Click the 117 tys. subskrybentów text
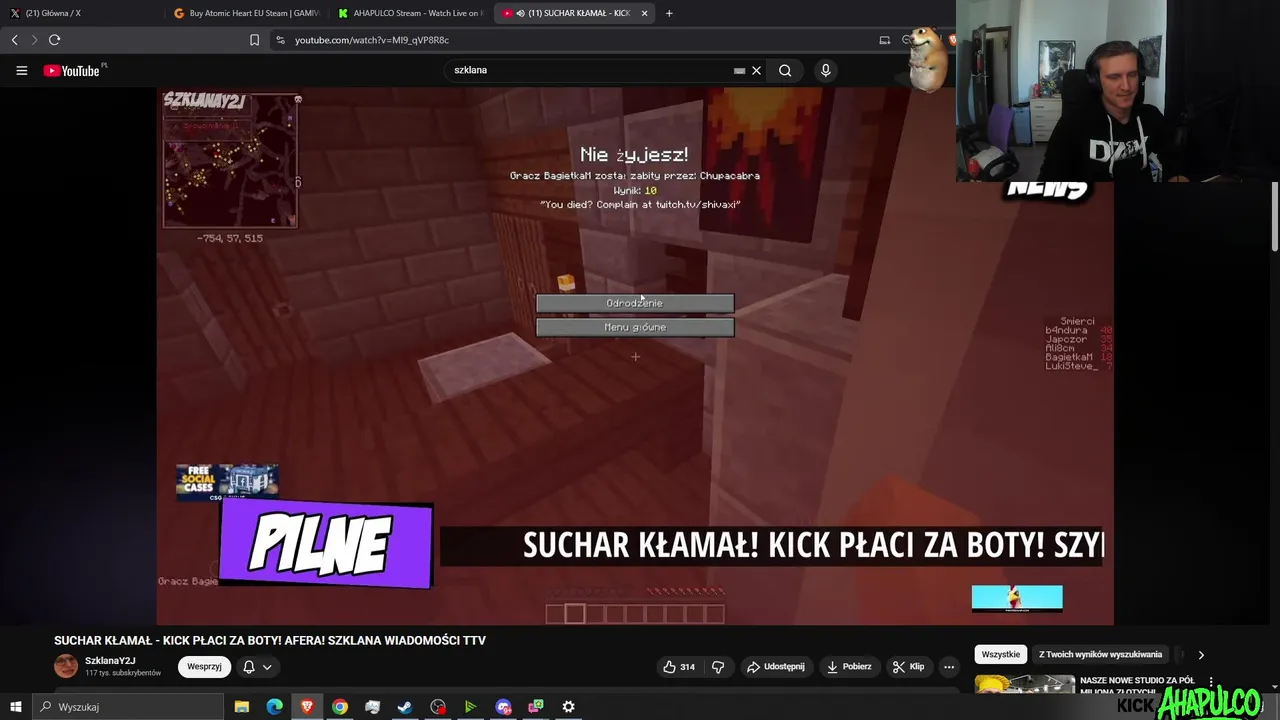 (x=123, y=673)
